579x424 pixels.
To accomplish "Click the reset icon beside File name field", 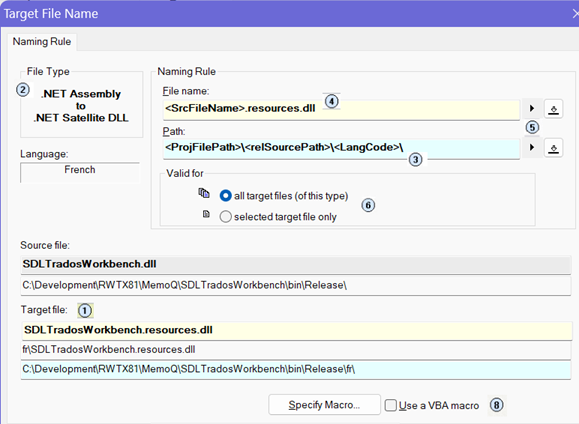I will point(553,109).
